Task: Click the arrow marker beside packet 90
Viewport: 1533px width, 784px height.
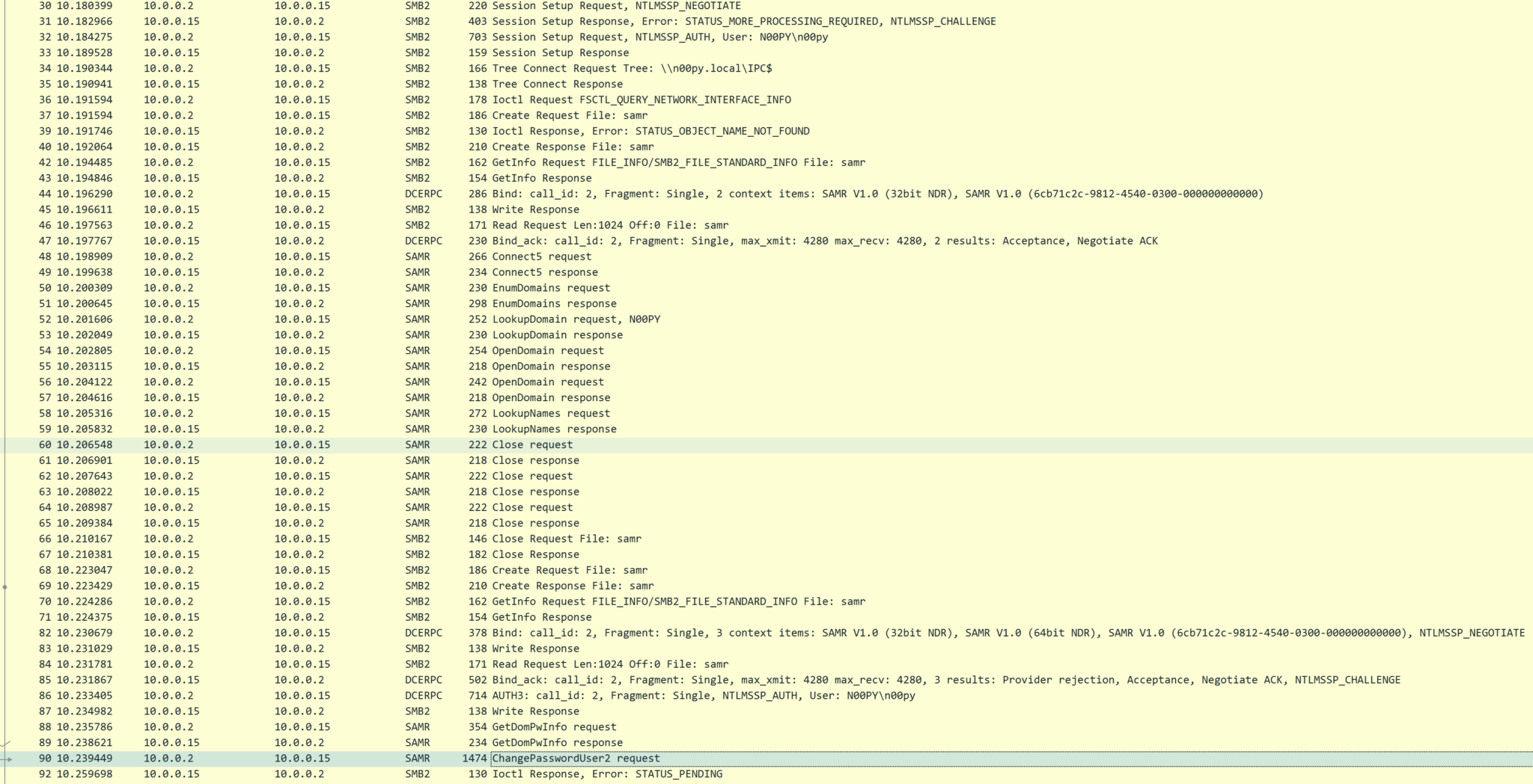Action: point(7,758)
